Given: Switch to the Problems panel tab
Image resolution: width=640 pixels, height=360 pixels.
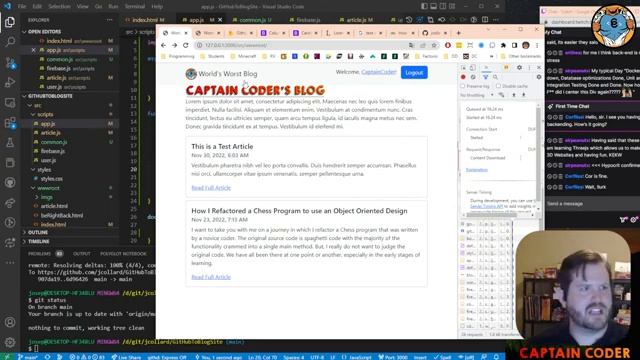Looking at the screenshot, I should [x=39, y=253].
